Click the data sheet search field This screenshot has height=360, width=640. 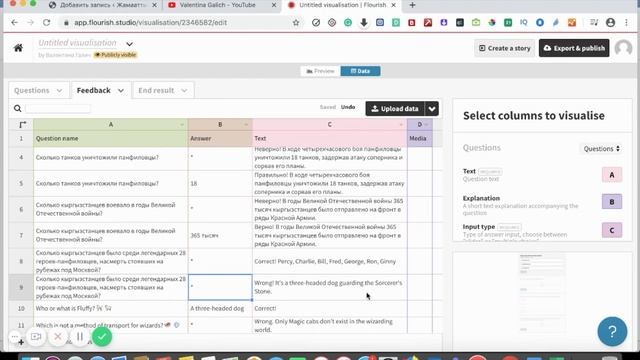coord(58,109)
